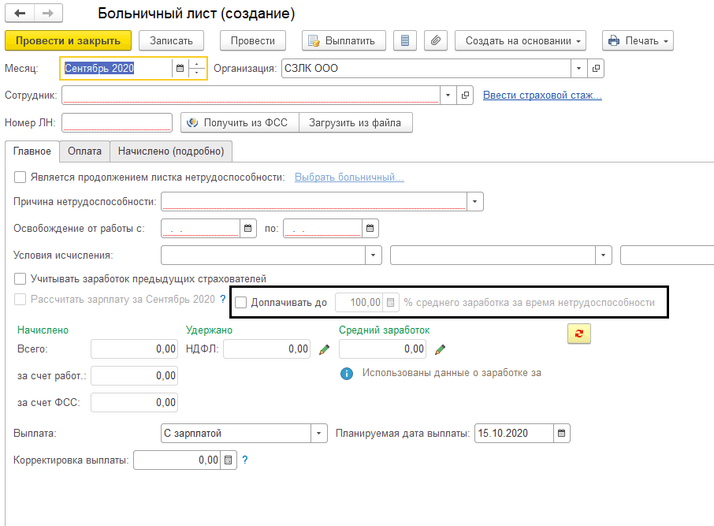The height and width of the screenshot is (526, 714).
Task: Edit НДФЛ with the green pencil icon
Action: tap(324, 349)
